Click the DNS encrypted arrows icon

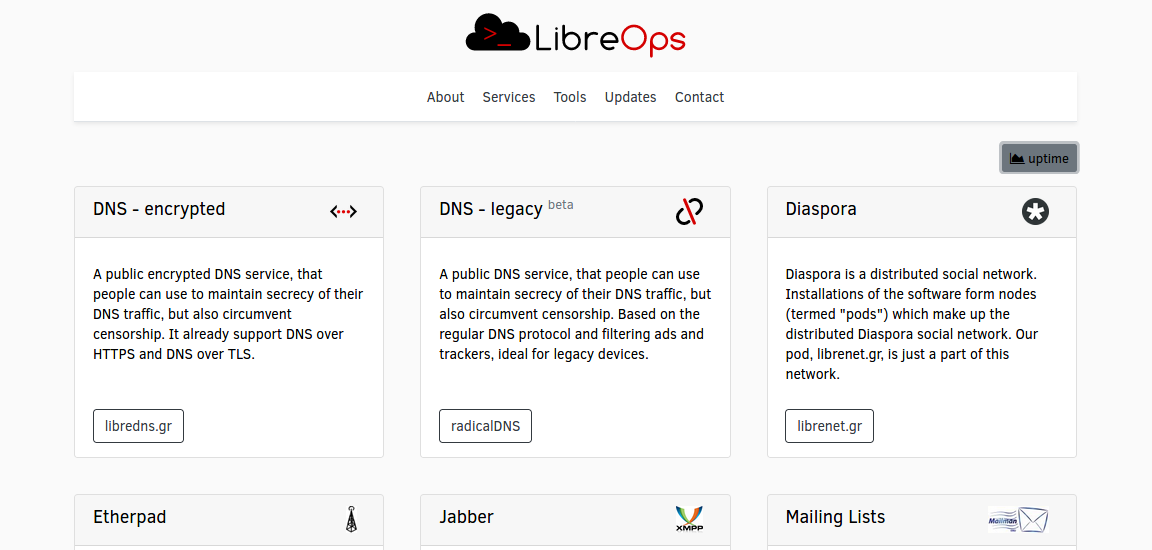pos(343,211)
